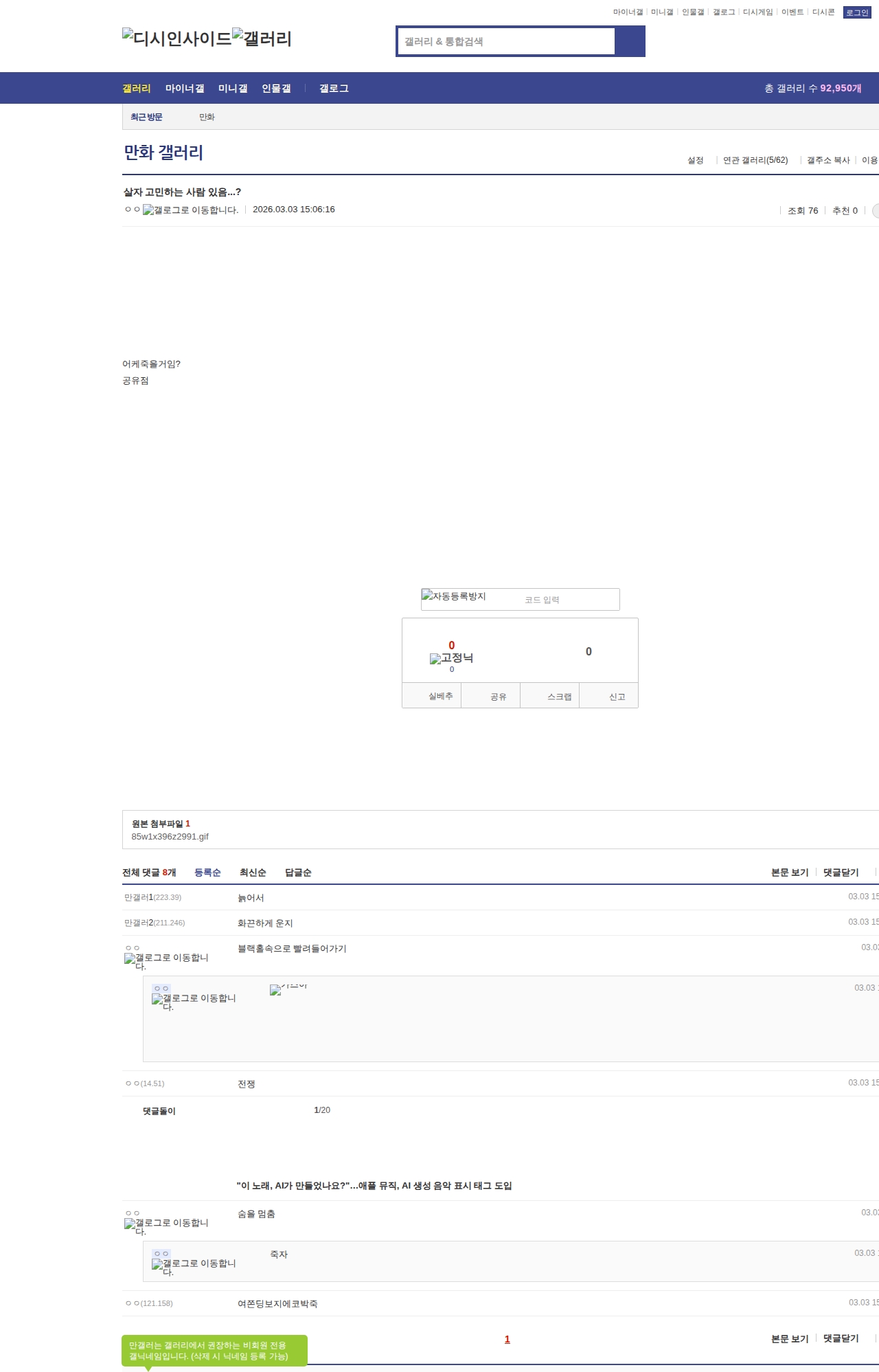879x1372 pixels.
Task: Select 갤러리 in the blue navigation bar
Action: [137, 88]
